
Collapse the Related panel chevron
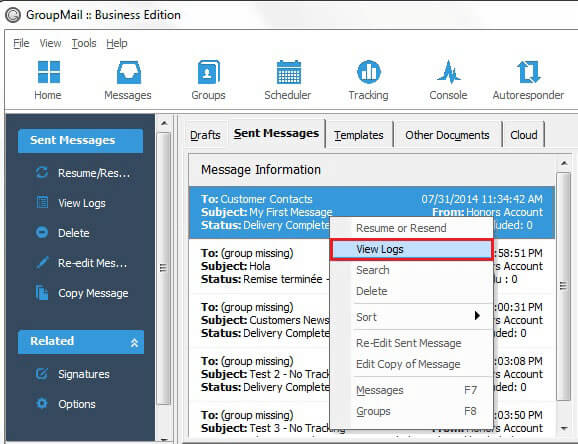(134, 343)
